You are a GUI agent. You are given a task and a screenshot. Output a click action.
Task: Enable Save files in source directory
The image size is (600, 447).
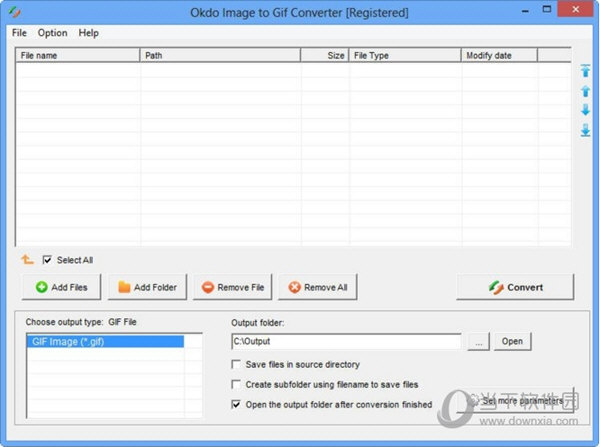point(236,364)
